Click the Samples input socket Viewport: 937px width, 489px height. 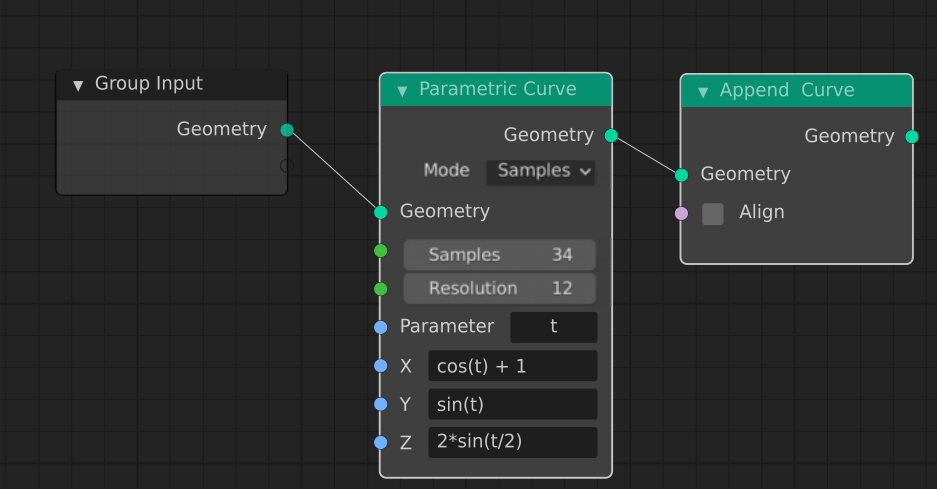point(381,251)
